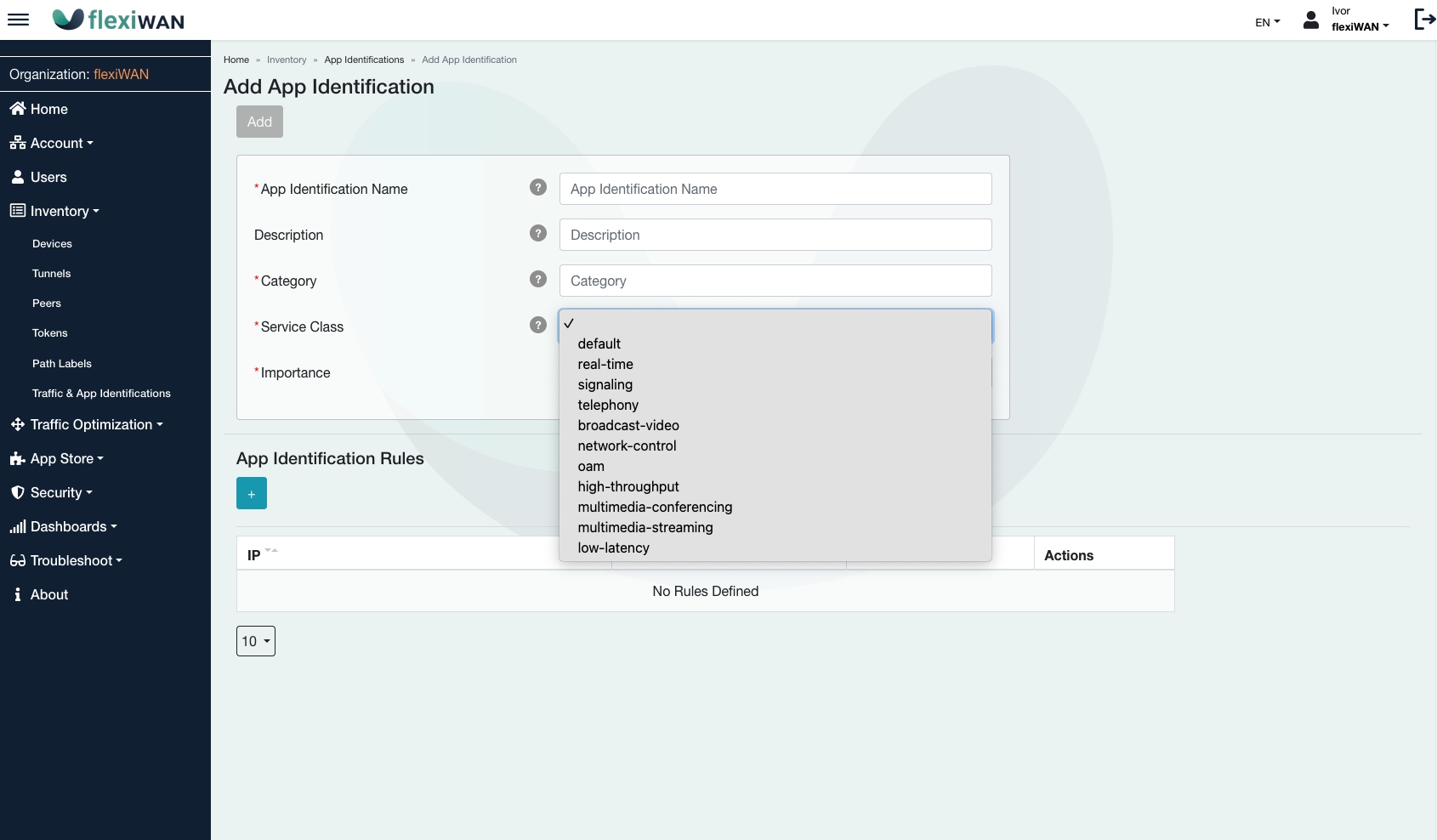
Task: Click the hamburger menu icon
Action: tap(18, 20)
